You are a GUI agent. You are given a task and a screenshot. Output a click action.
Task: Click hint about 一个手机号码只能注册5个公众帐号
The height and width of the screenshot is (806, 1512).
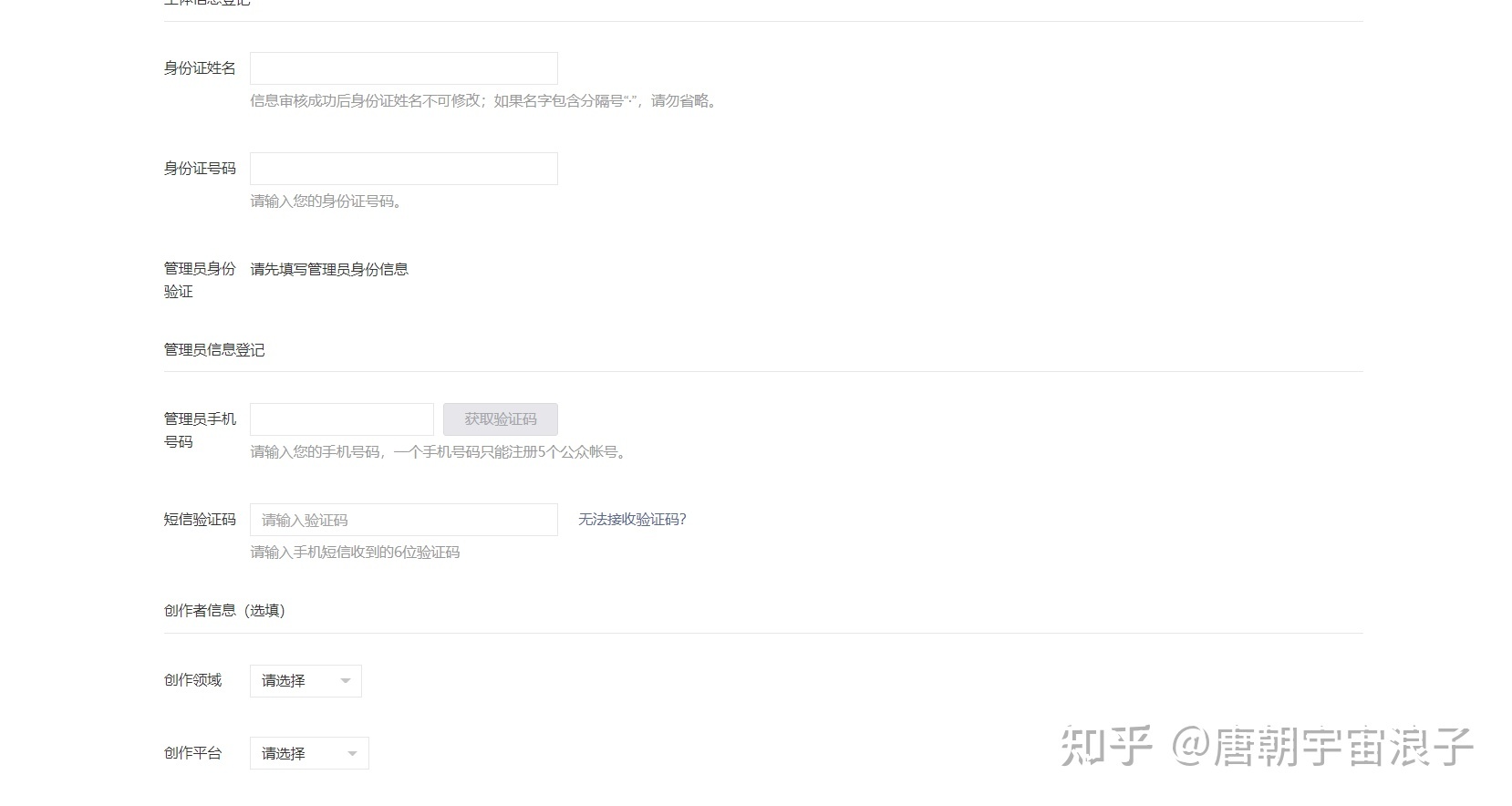[439, 452]
